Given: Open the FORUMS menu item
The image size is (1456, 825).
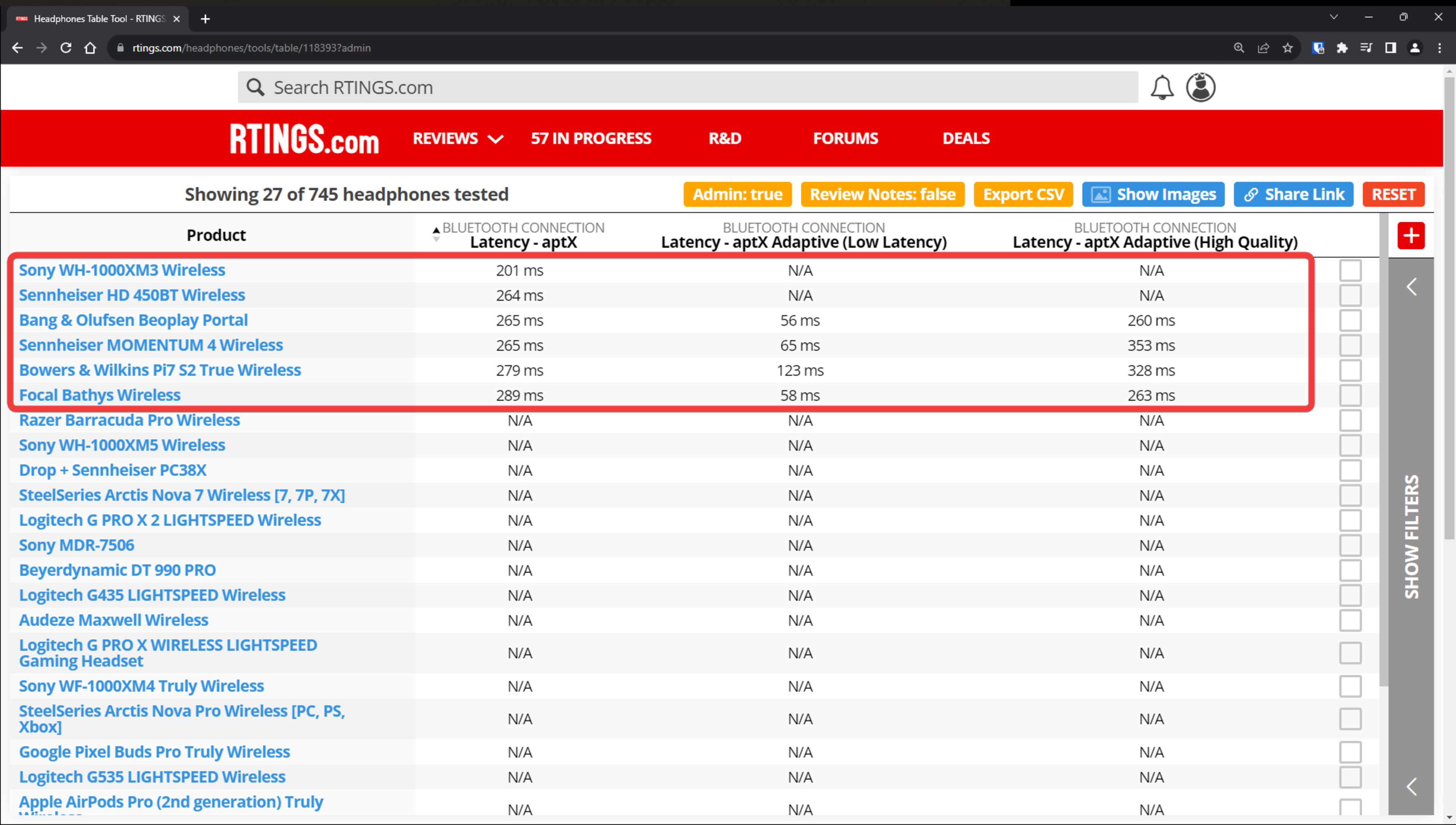Looking at the screenshot, I should (845, 138).
